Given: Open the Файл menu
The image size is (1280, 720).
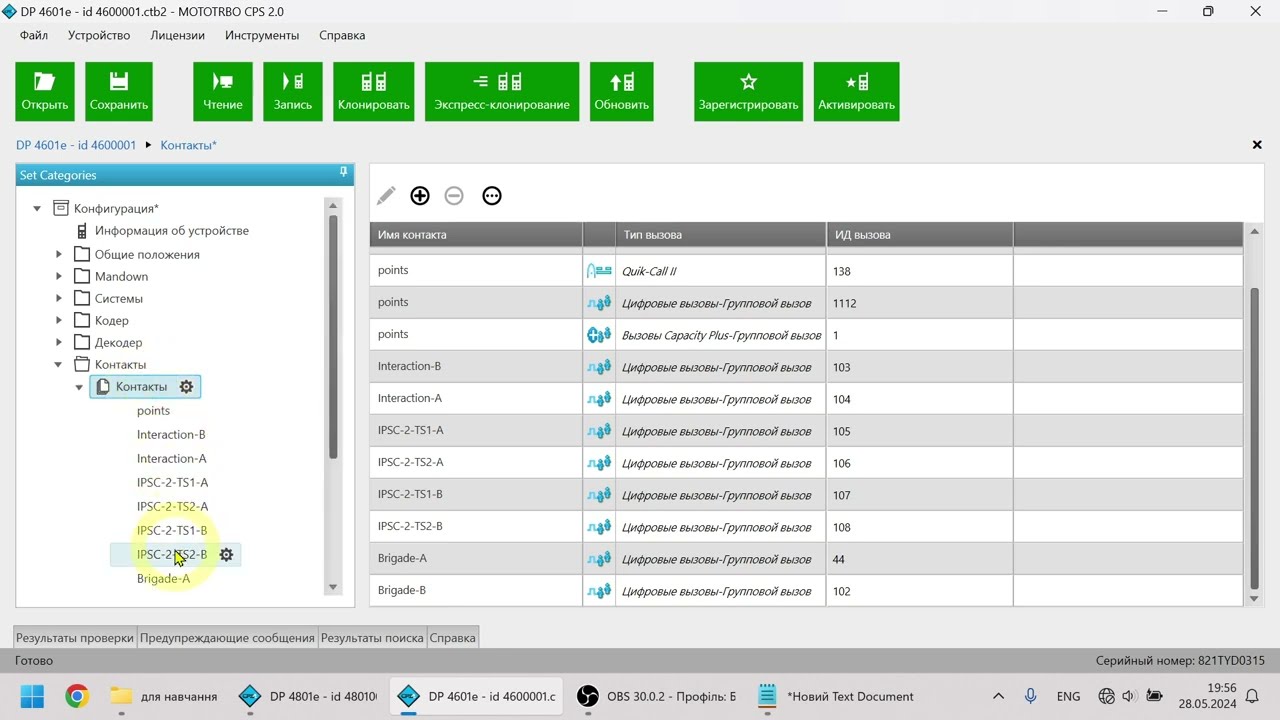Looking at the screenshot, I should point(34,35).
